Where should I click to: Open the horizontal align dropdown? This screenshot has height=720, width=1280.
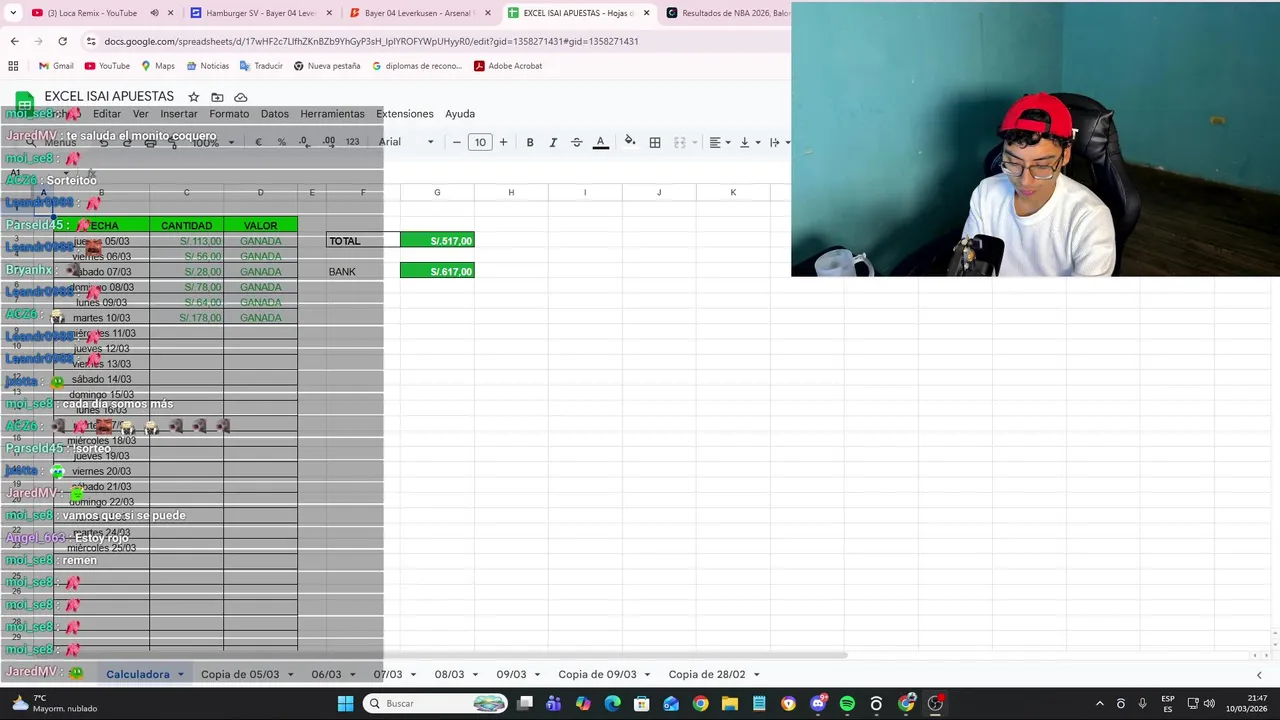(x=720, y=142)
